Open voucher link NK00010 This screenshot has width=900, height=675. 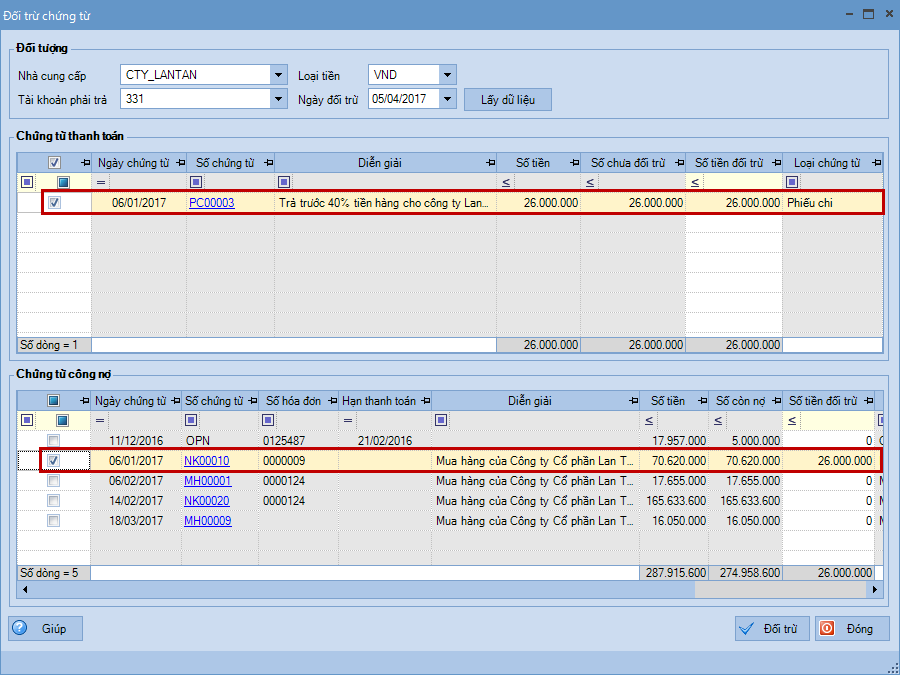tap(206, 461)
